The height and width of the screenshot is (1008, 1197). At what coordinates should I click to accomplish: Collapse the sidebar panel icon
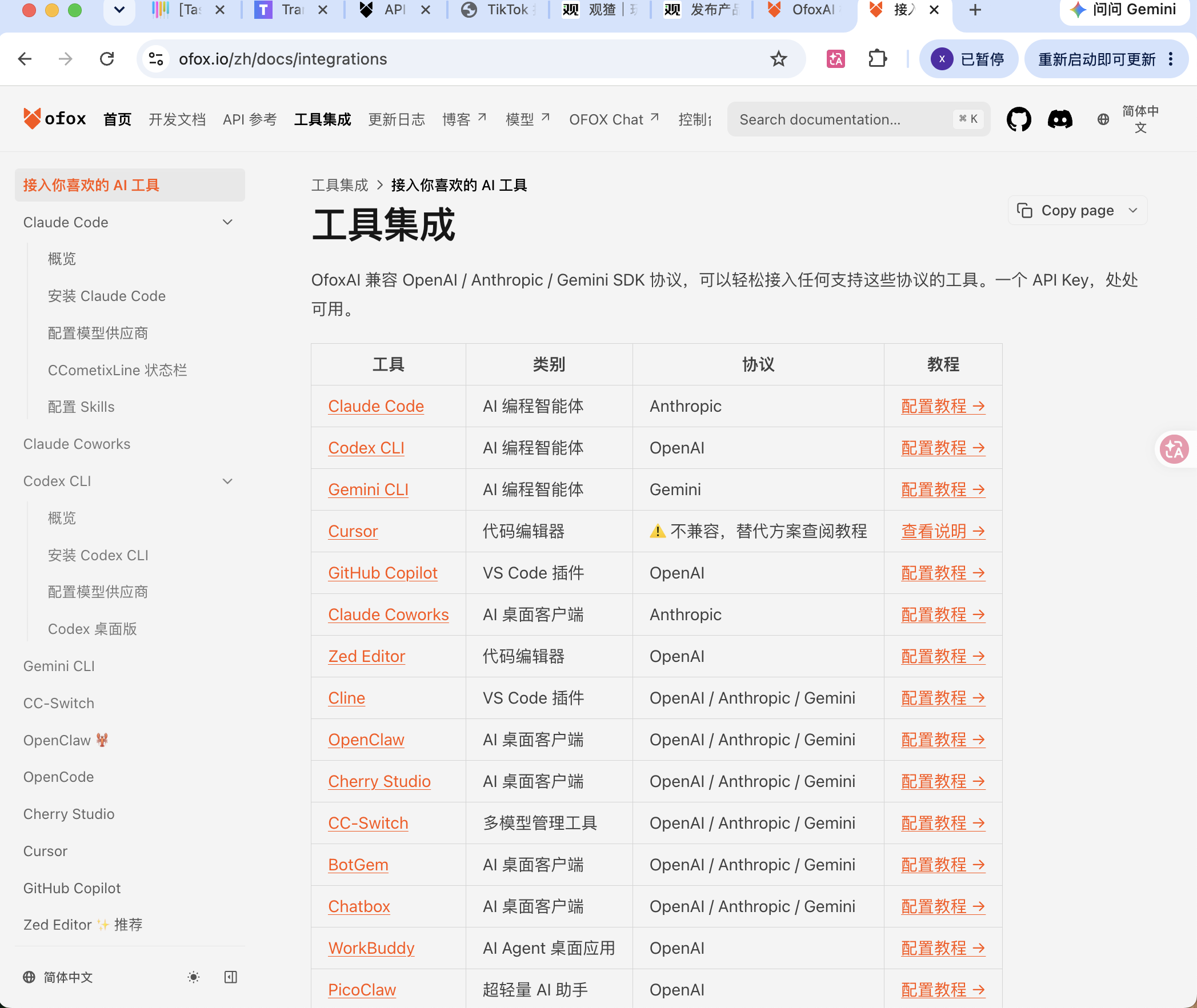[x=231, y=977]
